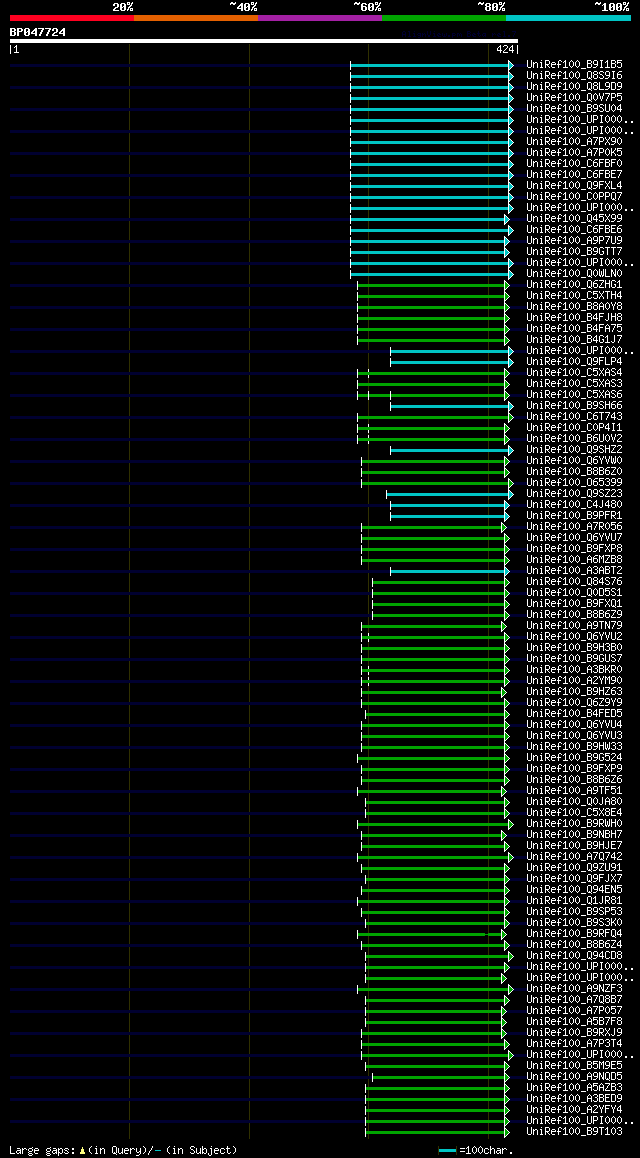This screenshot has height=1158, width=640.
Task: Choose the UniRef100_B9GTT7 hit
Action: (x=574, y=251)
